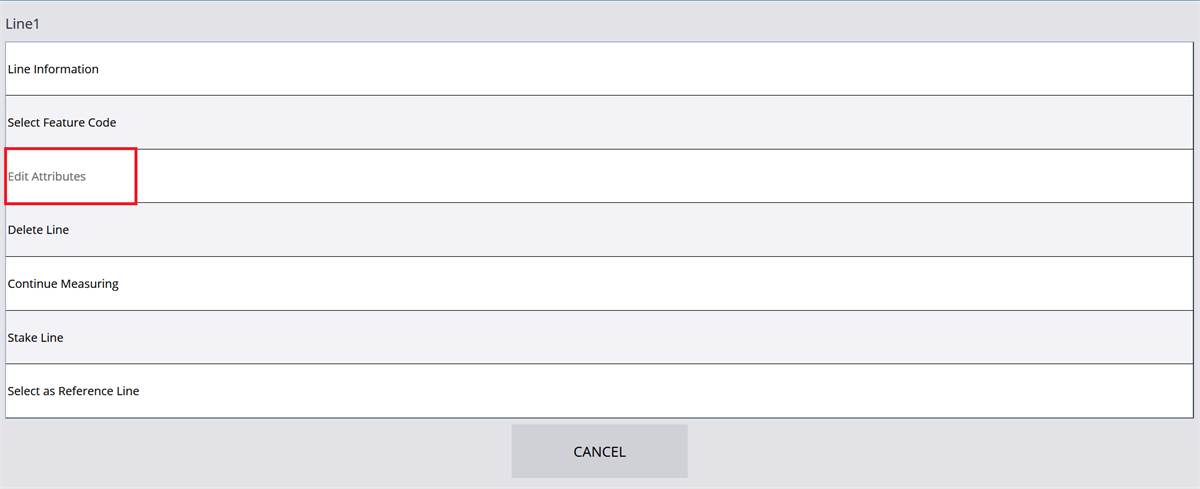View information for Line1
This screenshot has height=489, width=1200.
(599, 69)
